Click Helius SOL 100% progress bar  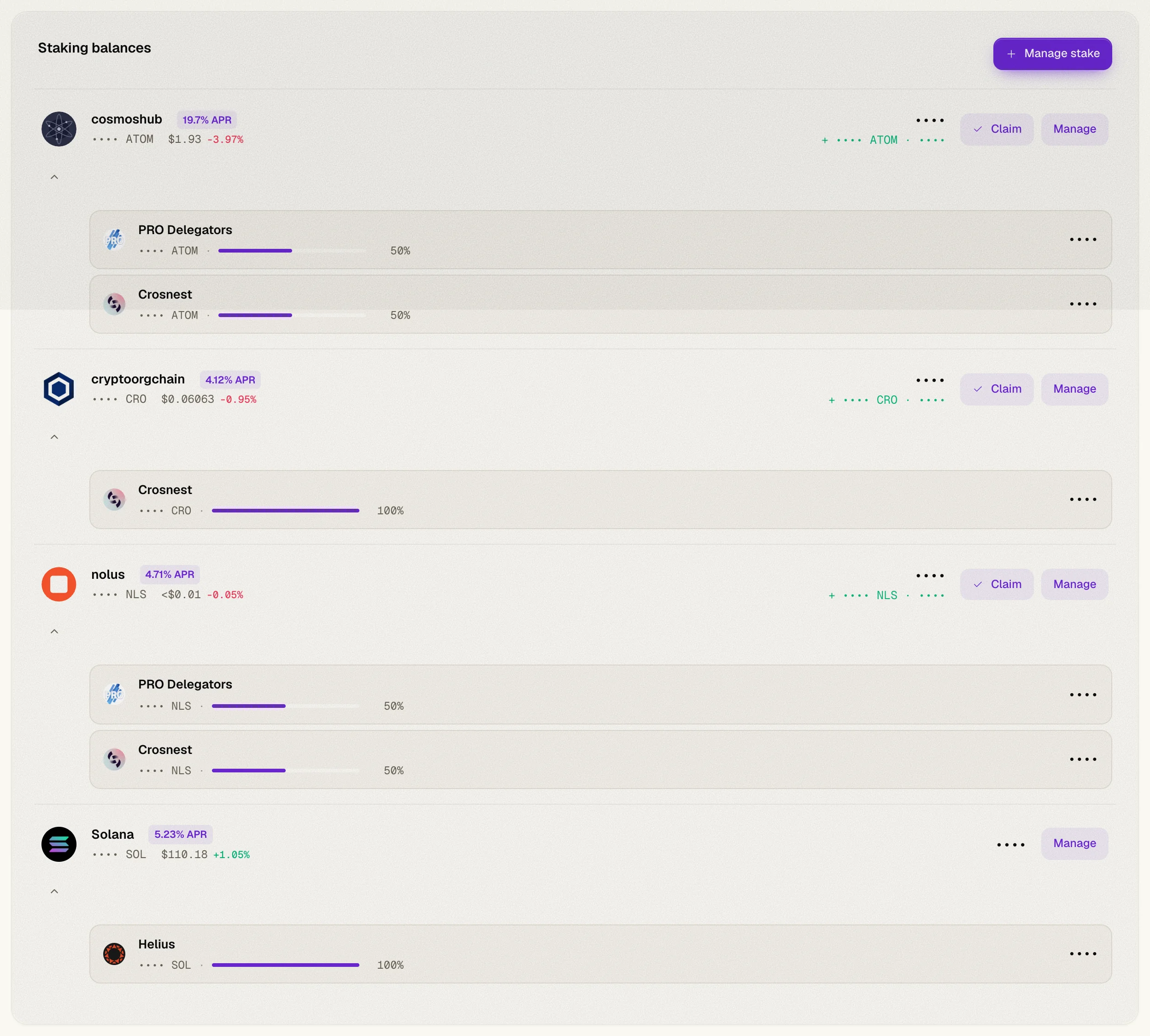click(286, 965)
